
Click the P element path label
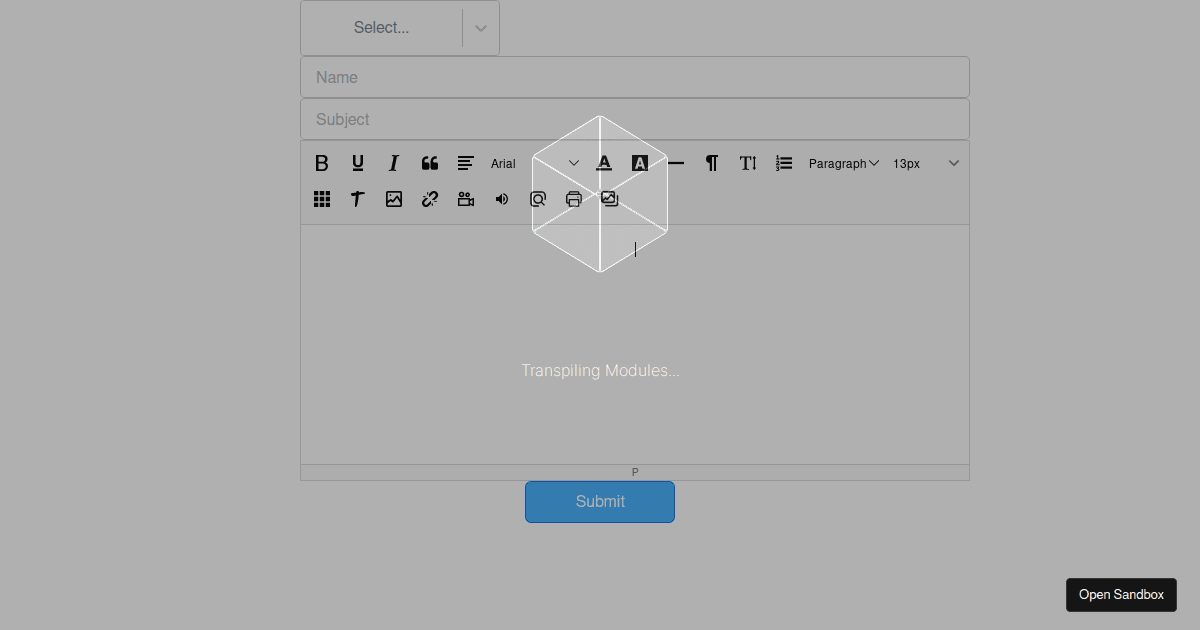[x=635, y=472]
